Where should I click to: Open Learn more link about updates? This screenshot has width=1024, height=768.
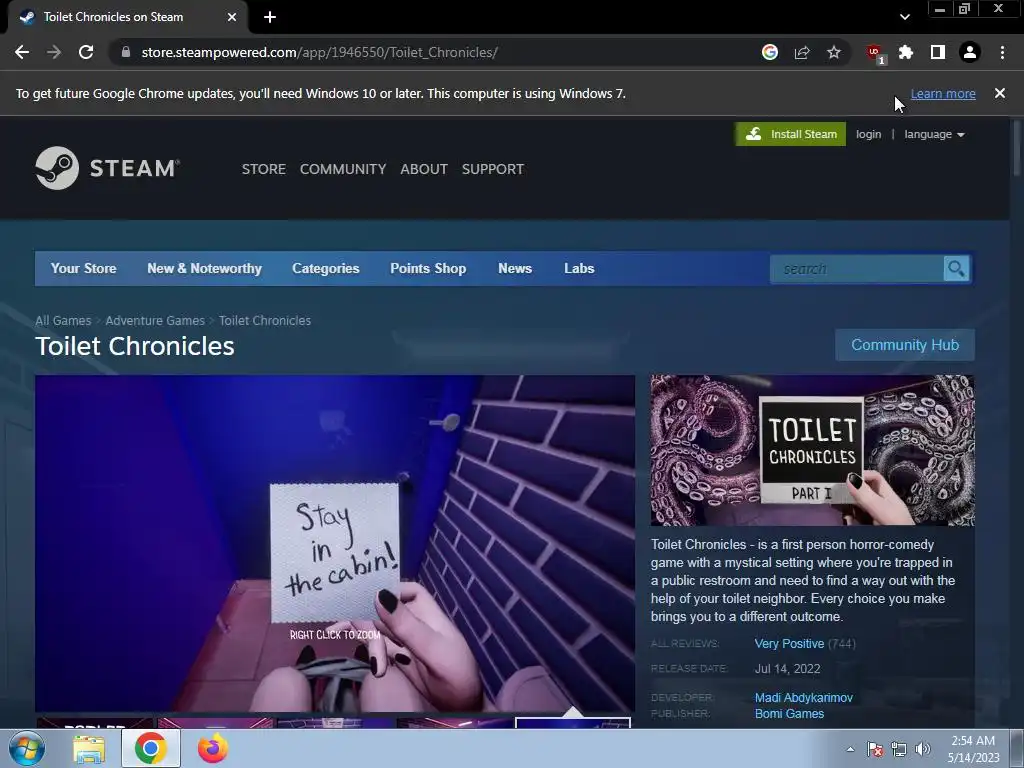943,93
